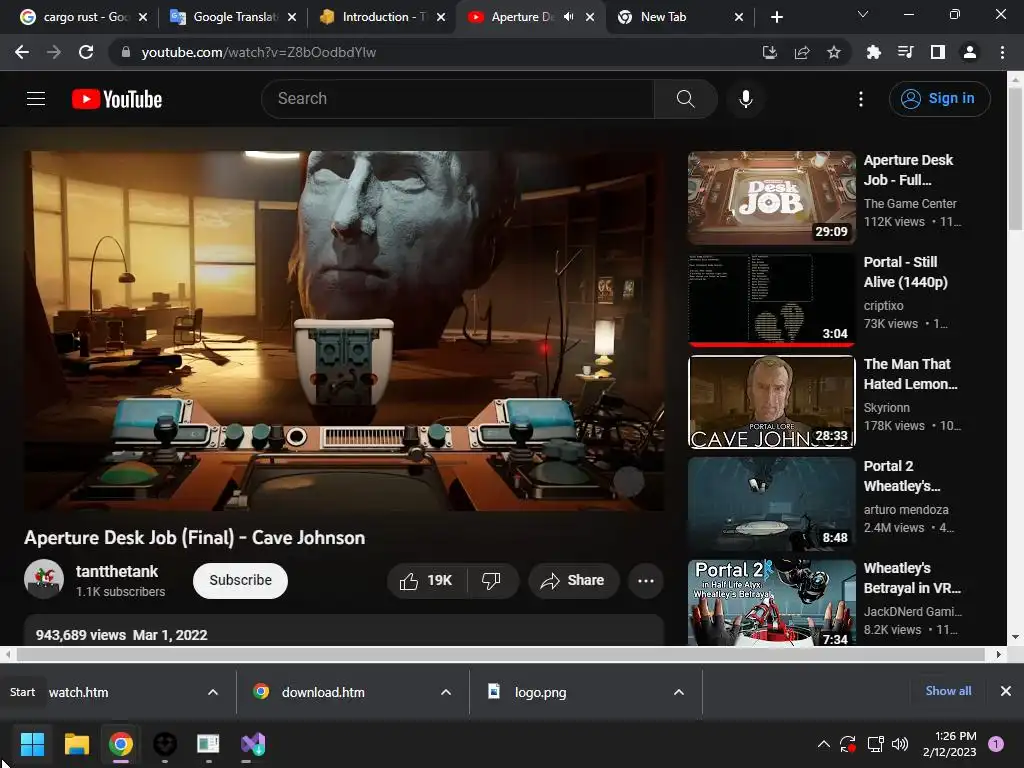Screen dimensions: 1024x768
Task: Bookmark this page with star icon
Action: (834, 52)
